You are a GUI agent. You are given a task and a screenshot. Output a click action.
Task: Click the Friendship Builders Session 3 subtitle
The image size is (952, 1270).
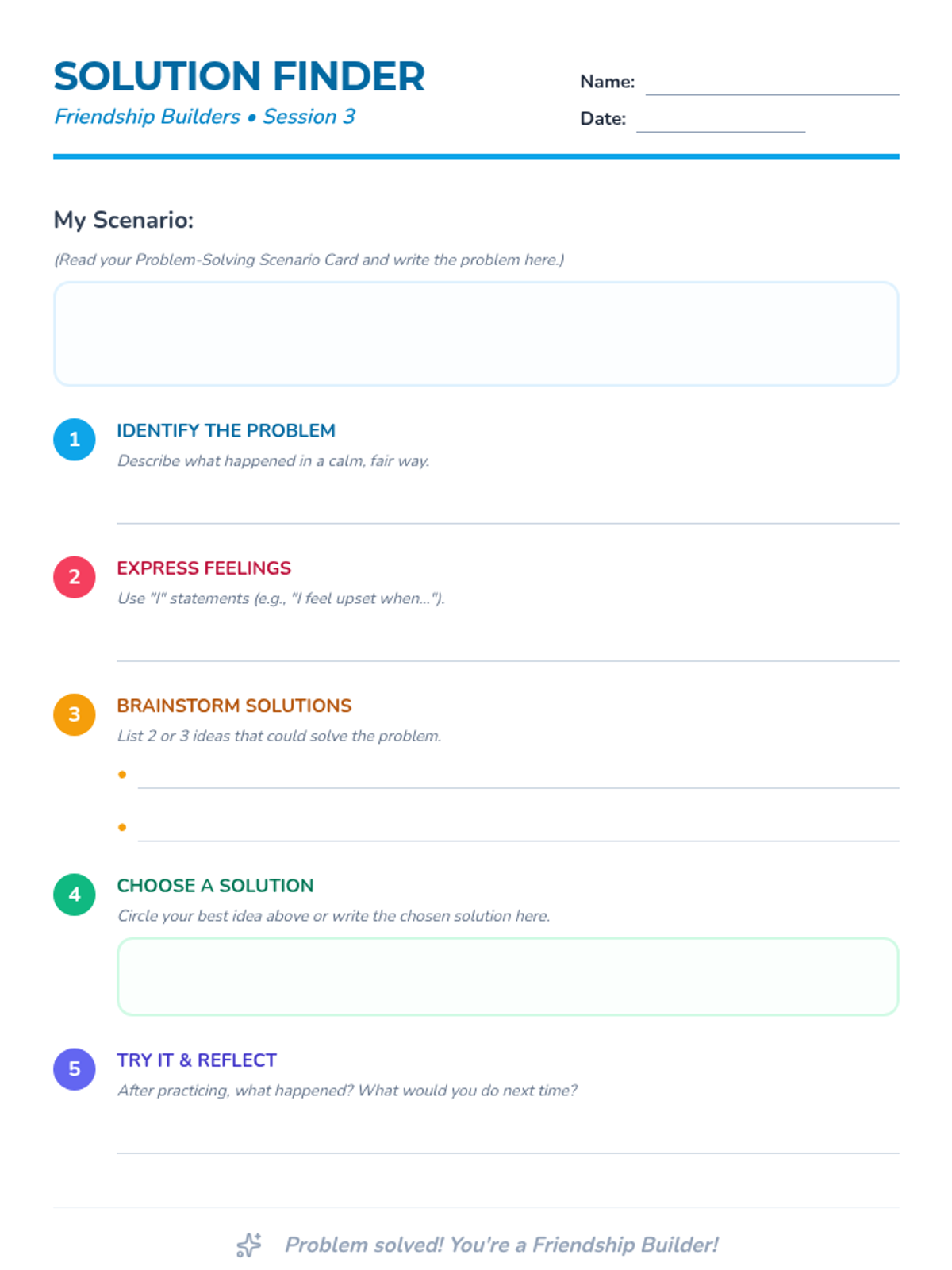pyautogui.click(x=205, y=117)
